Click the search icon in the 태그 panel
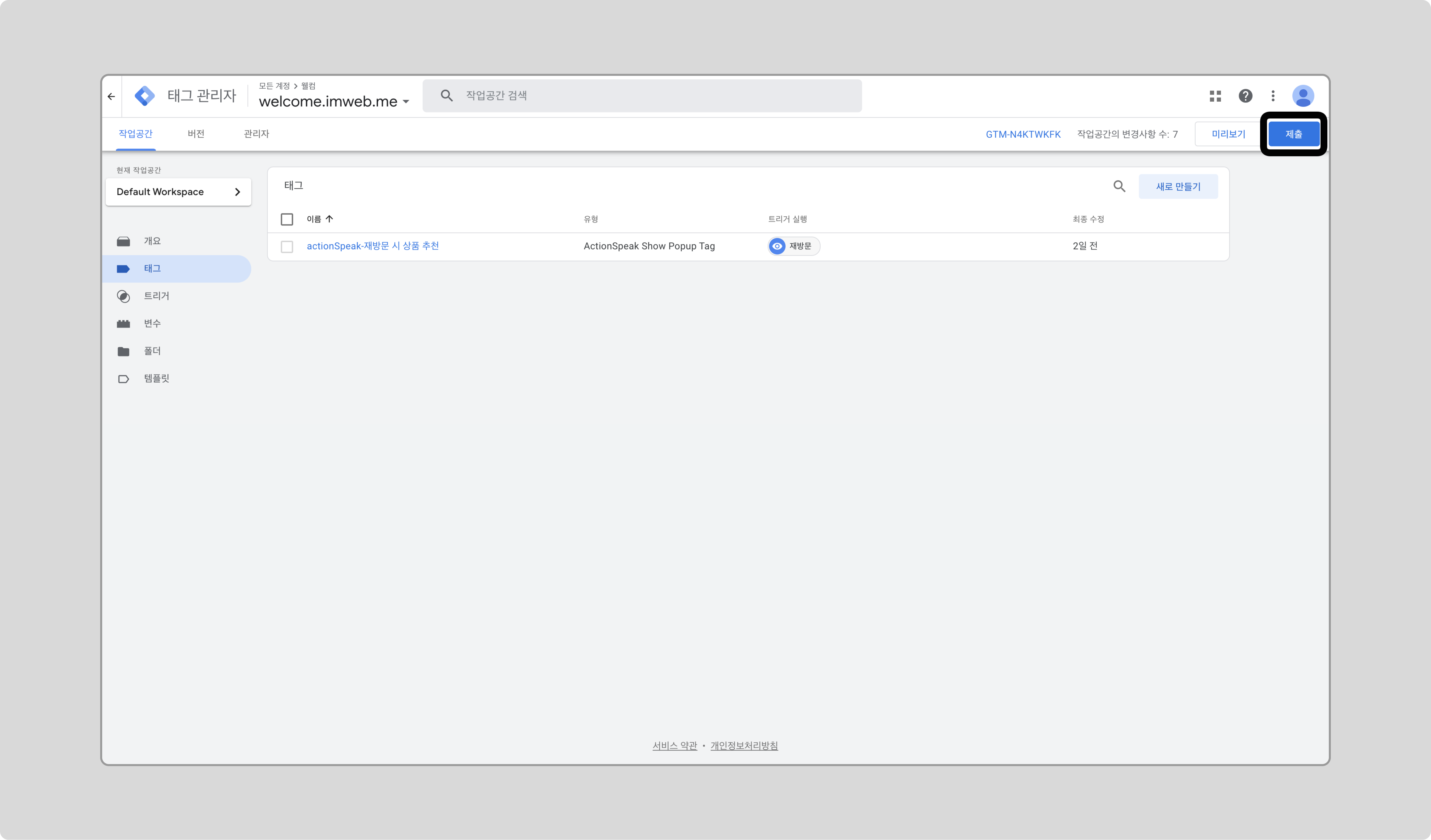This screenshot has width=1431, height=840. coord(1119,186)
